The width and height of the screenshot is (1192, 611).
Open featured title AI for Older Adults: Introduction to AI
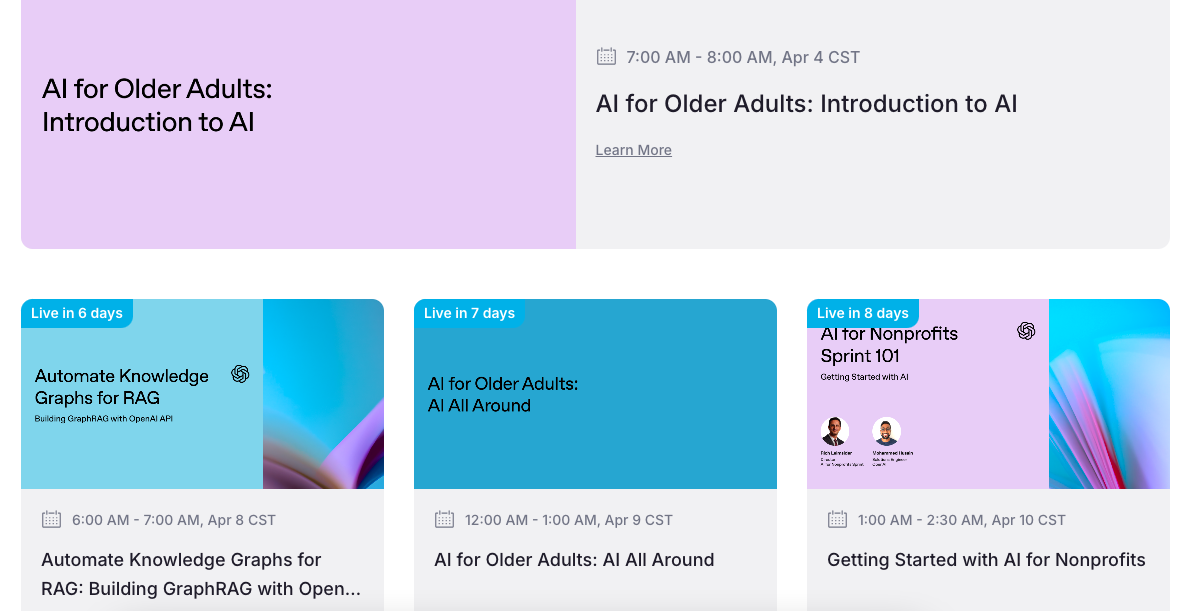pos(806,104)
